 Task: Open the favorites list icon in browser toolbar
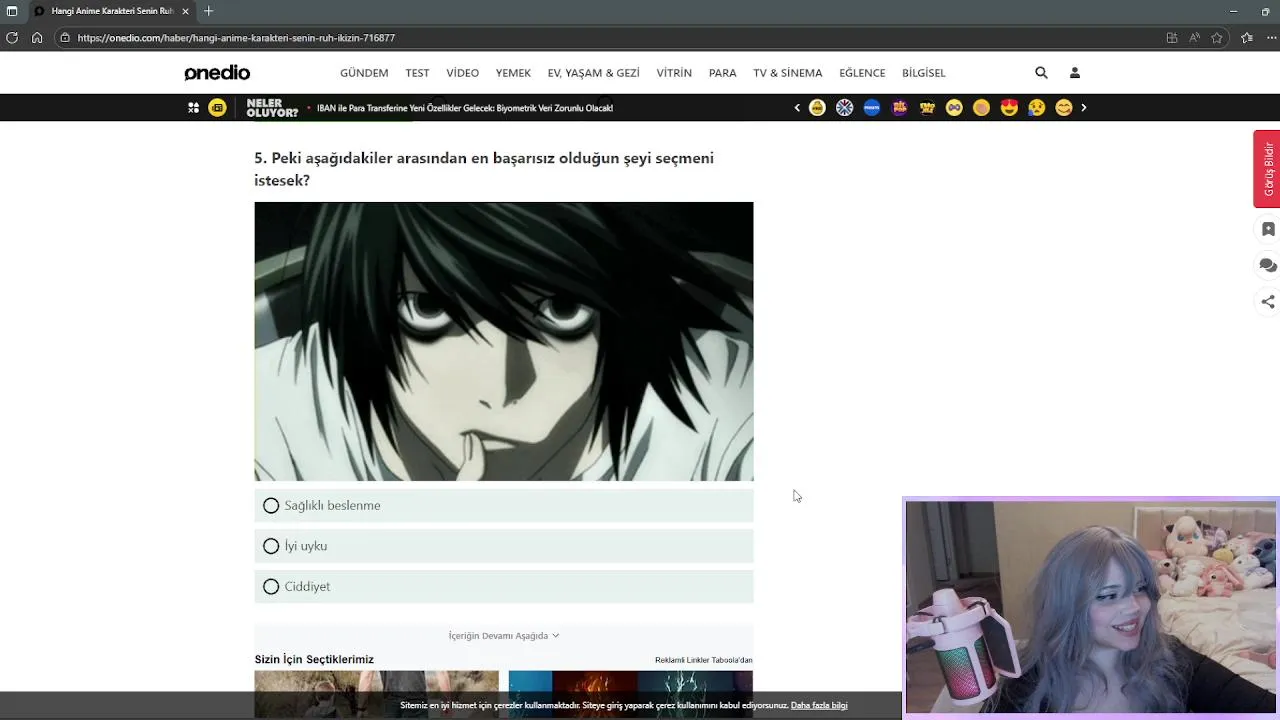point(1247,38)
